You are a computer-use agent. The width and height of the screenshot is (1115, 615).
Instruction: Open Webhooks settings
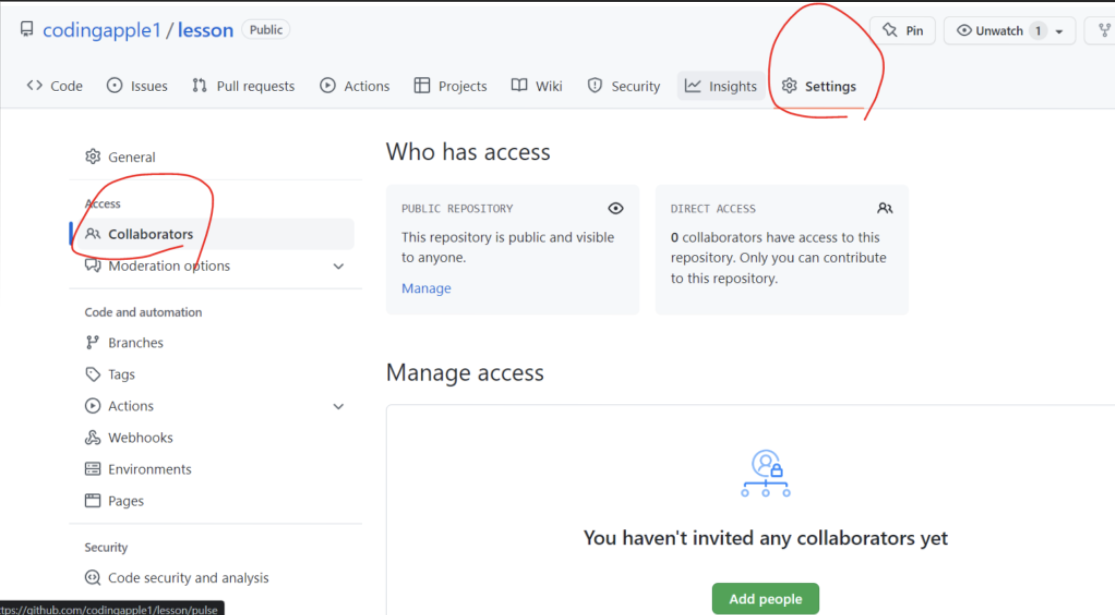(x=140, y=438)
